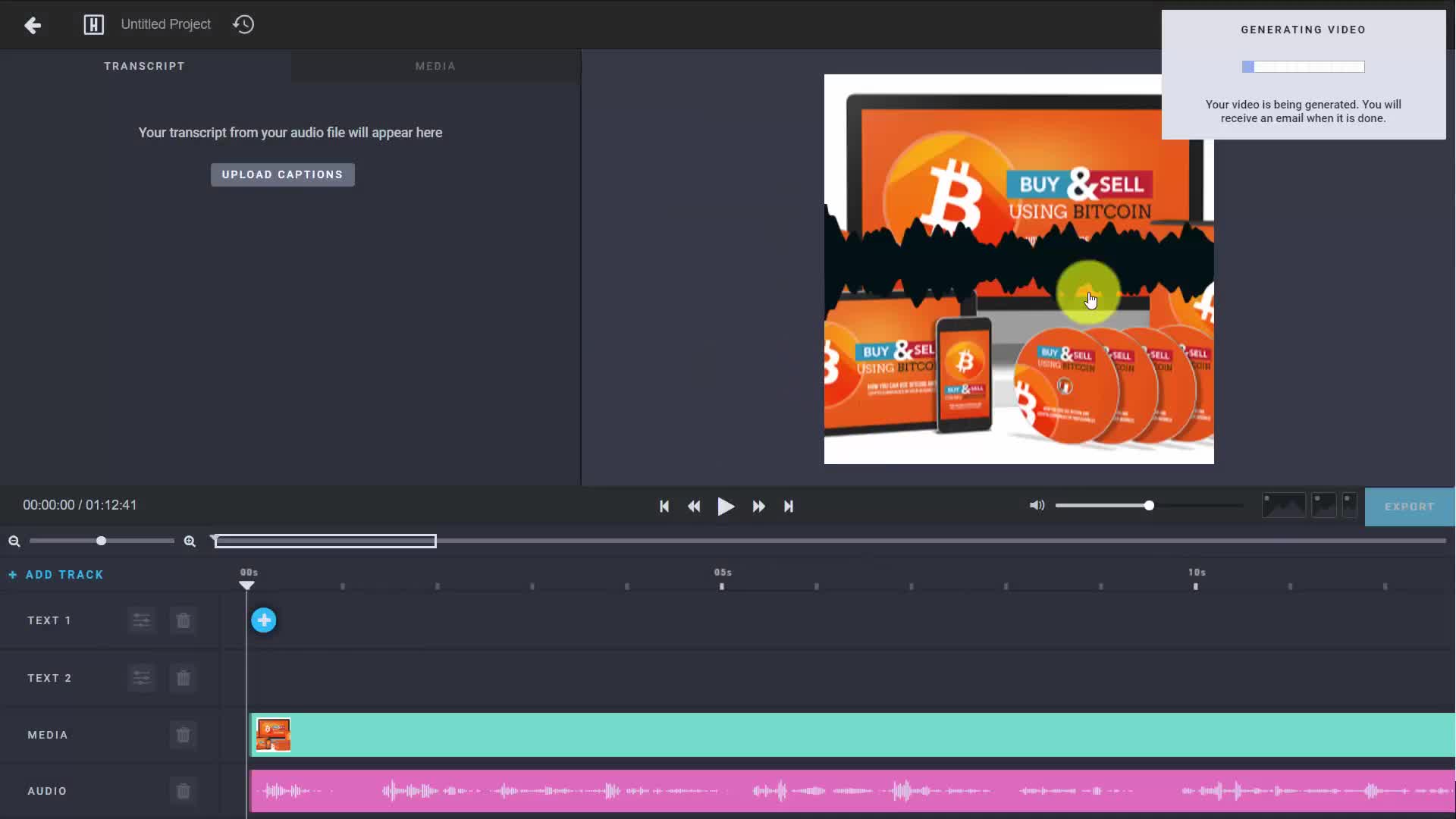This screenshot has height=819, width=1456.
Task: Play the video preview
Action: [x=726, y=506]
